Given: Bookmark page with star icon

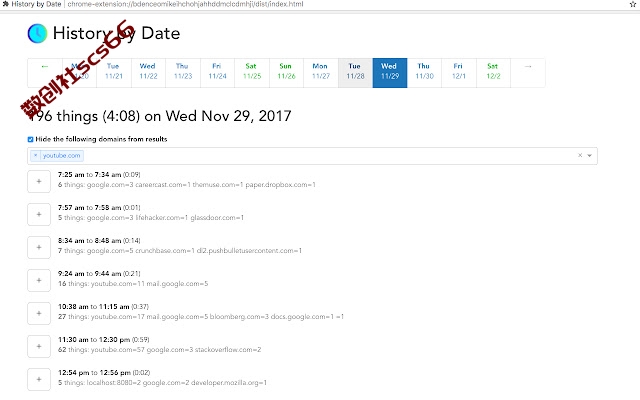Looking at the screenshot, I should tap(633, 4).
